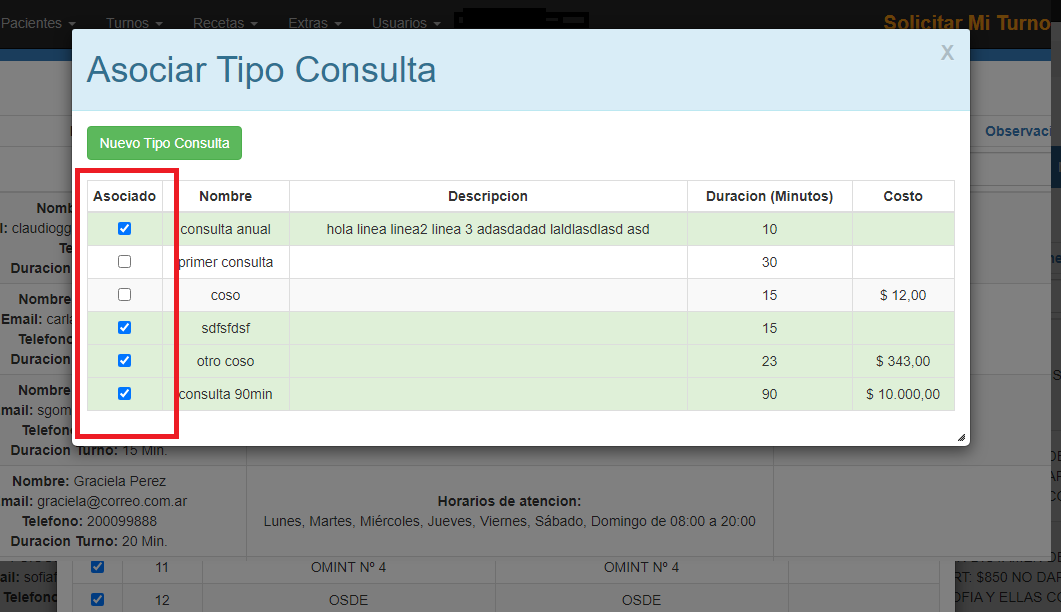Open the Usuarios menu
The height and width of the screenshot is (612, 1061).
(405, 22)
